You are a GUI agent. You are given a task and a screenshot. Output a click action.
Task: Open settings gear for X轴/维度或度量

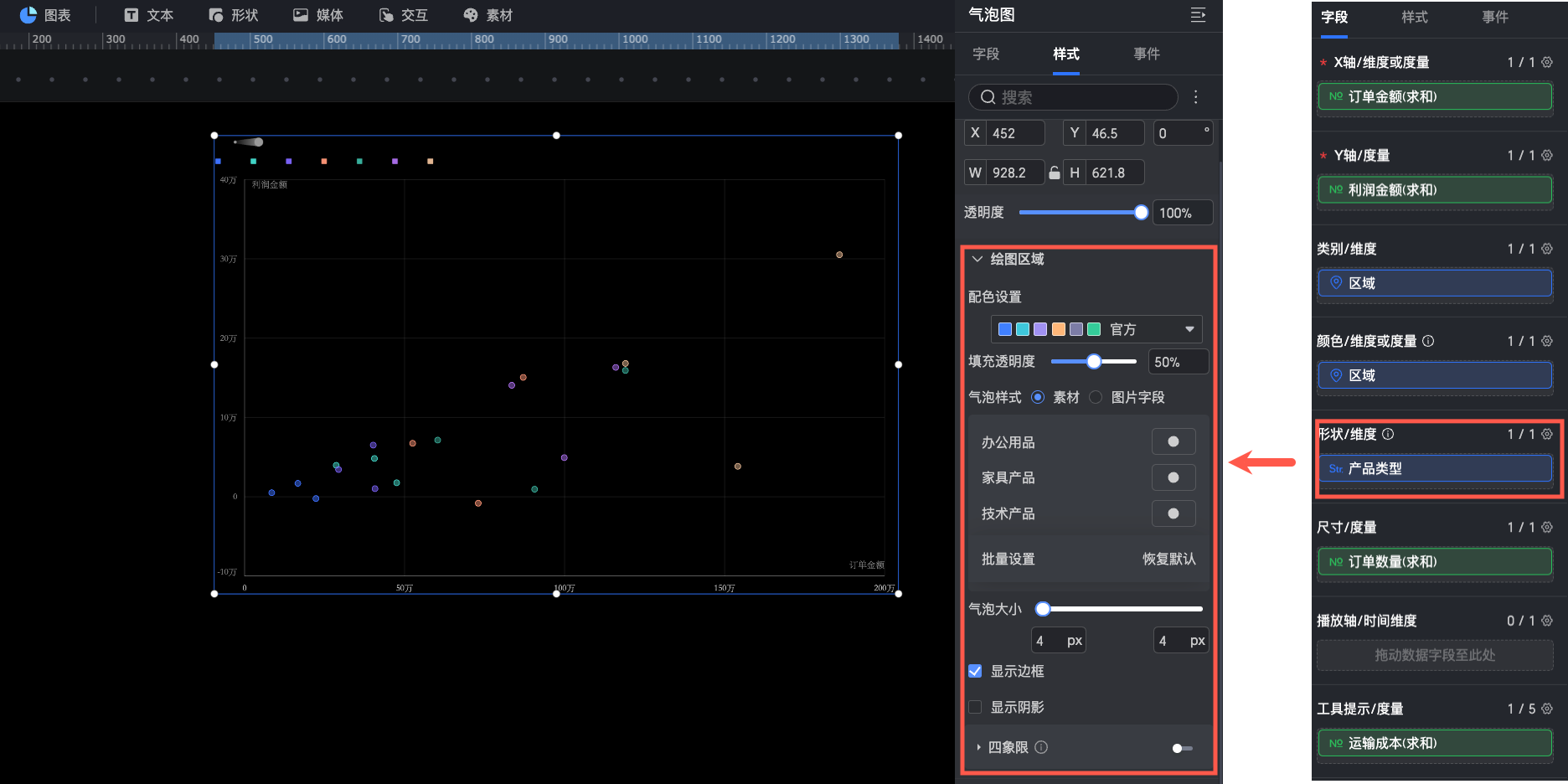[1547, 62]
